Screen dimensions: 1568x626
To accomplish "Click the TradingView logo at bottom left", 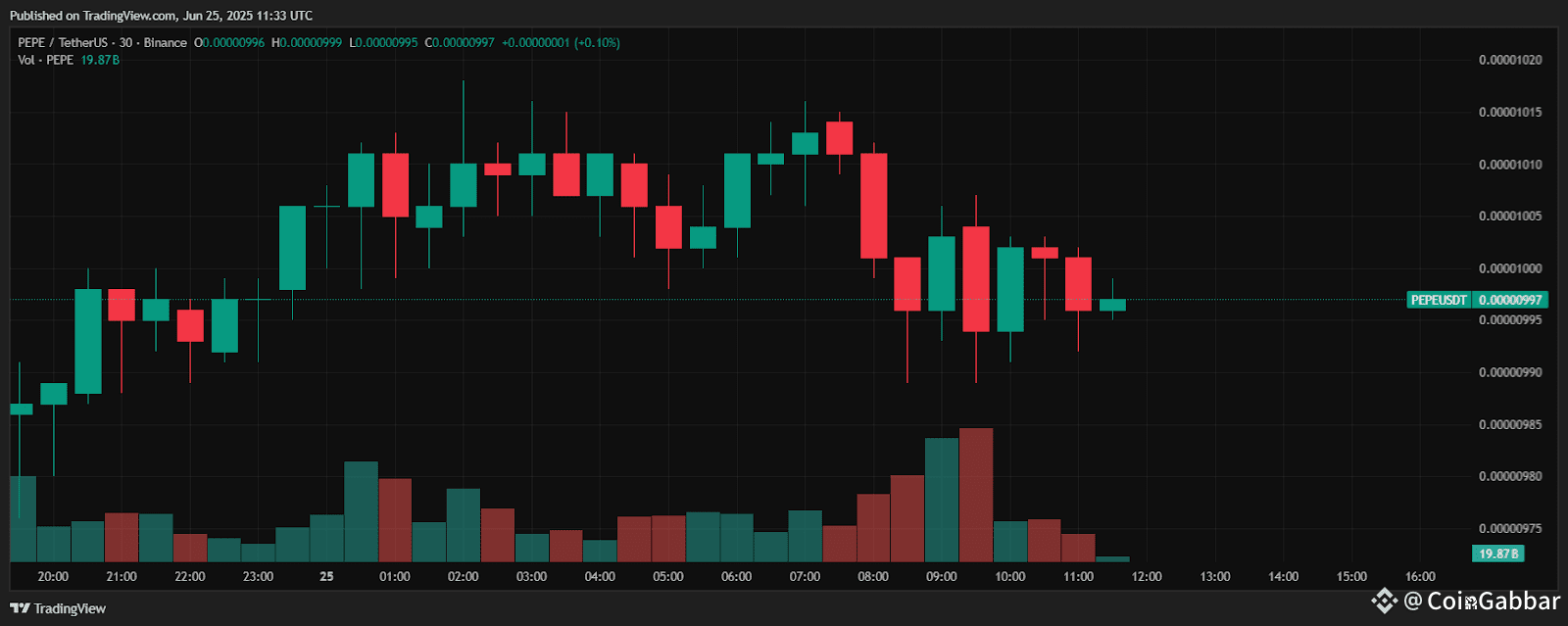I will tap(58, 608).
